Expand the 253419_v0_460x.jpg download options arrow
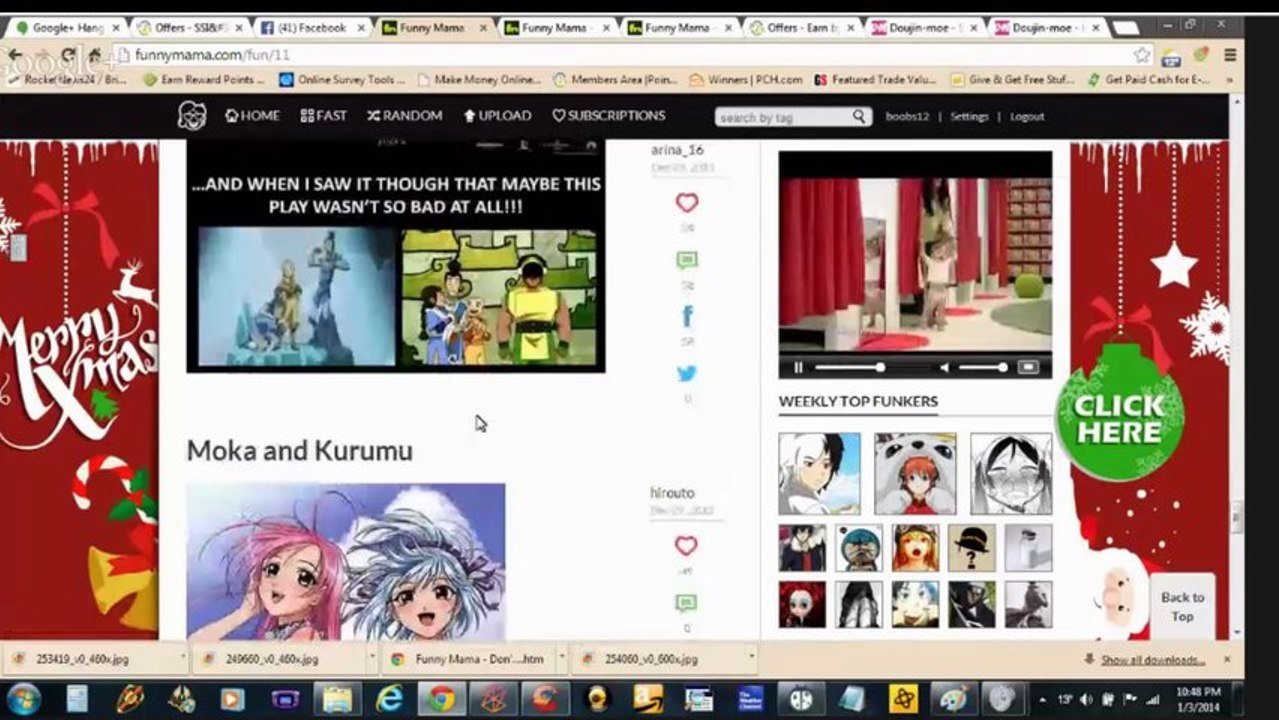Viewport: 1279px width, 720px height. 184,659
